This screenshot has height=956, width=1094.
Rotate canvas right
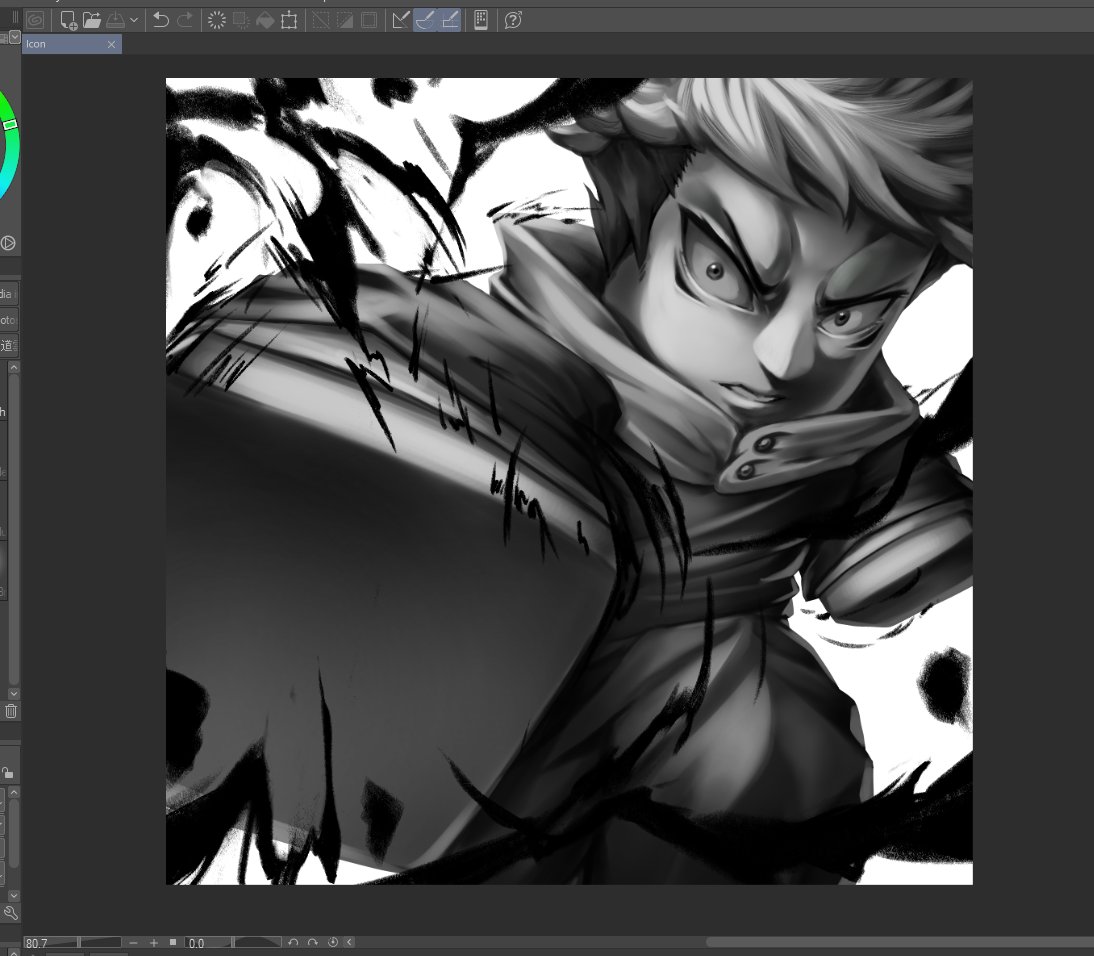(313, 943)
